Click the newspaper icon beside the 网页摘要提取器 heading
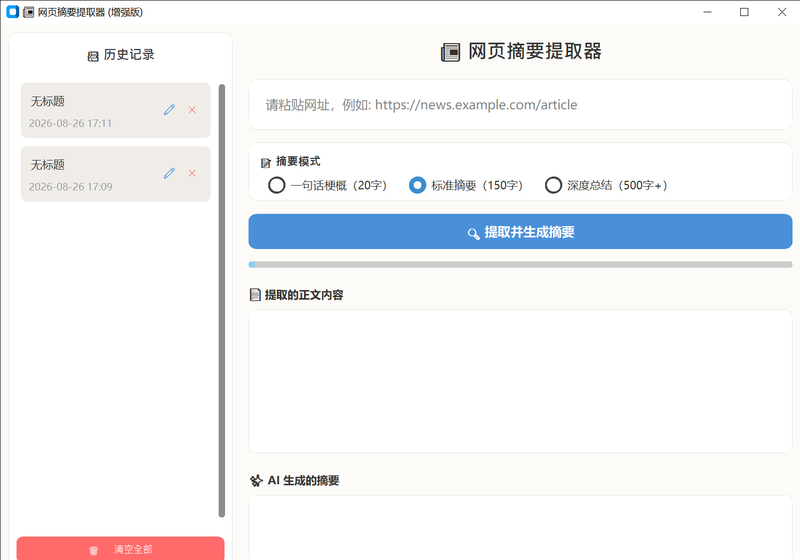 click(450, 53)
